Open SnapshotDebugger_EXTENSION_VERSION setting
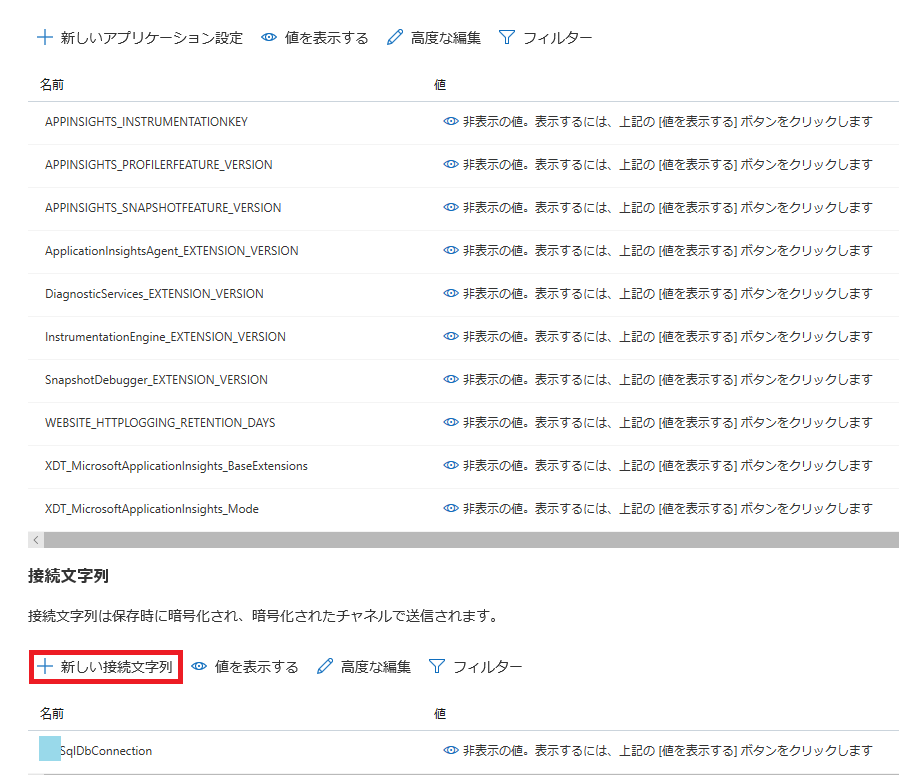 156,379
